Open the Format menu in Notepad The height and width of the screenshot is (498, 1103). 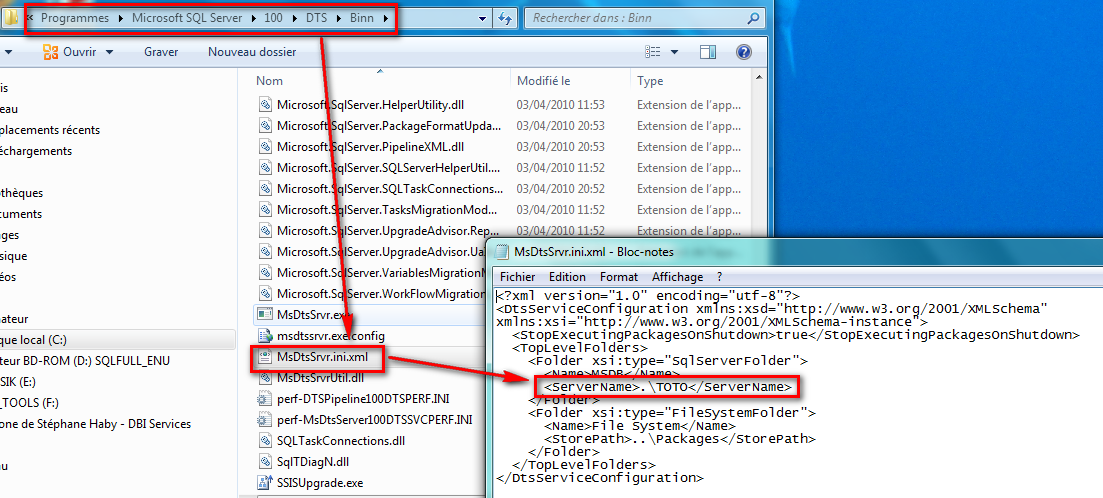[x=618, y=276]
